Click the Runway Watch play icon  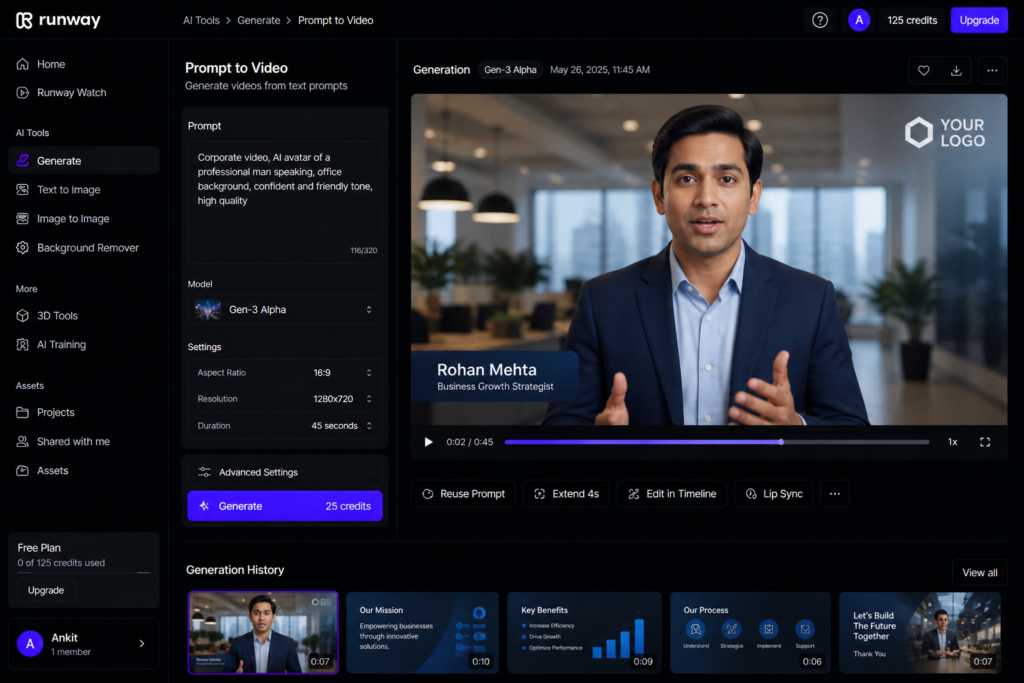coord(23,93)
